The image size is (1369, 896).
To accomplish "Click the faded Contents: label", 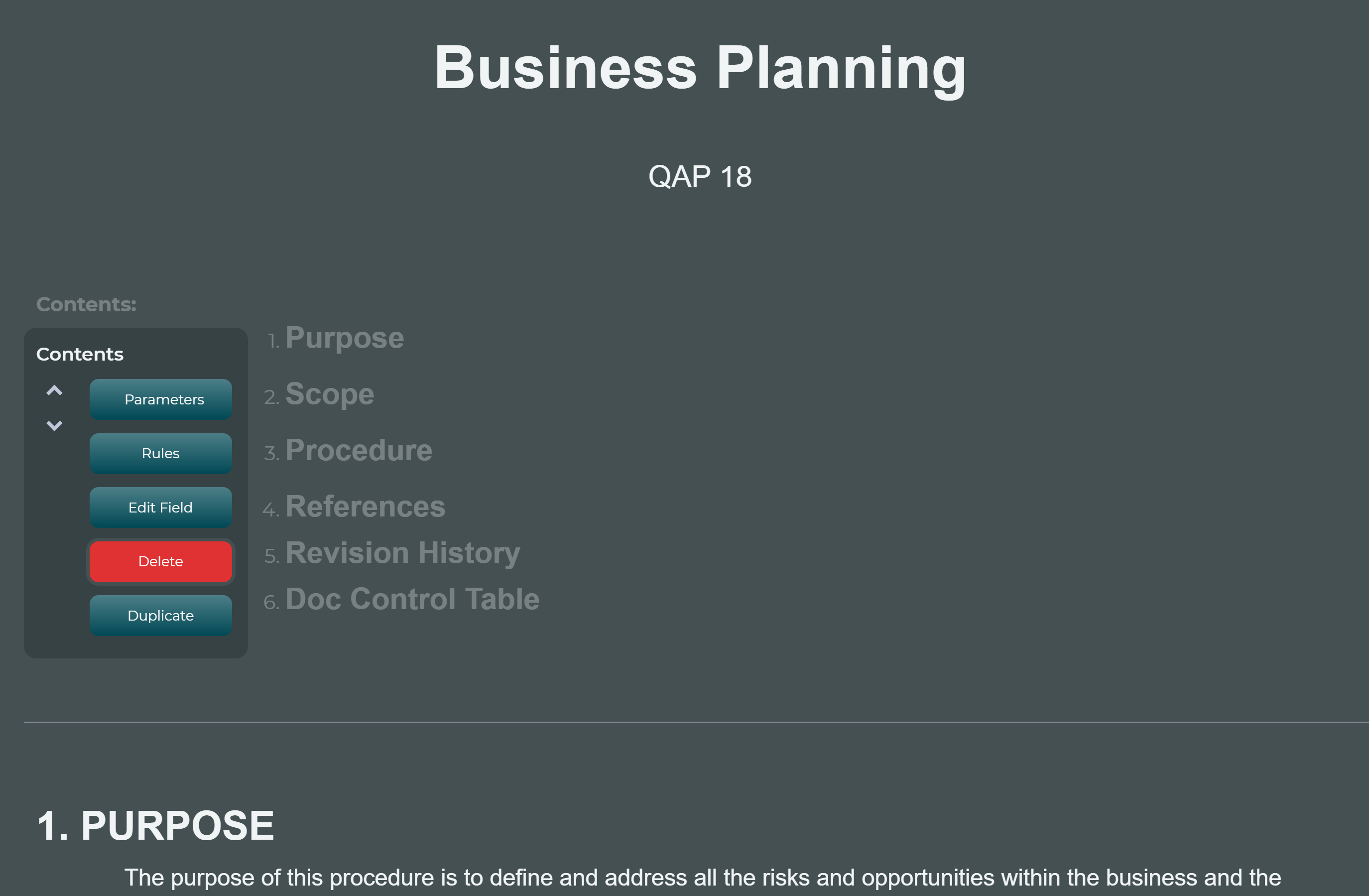I will coord(86,304).
